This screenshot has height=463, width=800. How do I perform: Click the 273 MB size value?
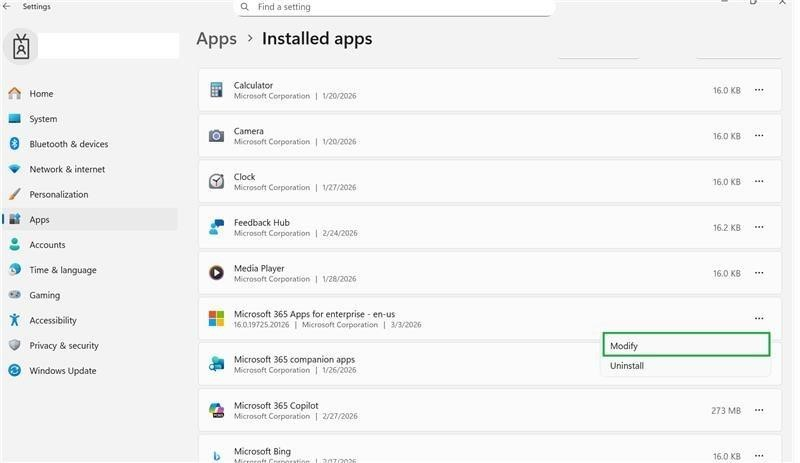726,410
